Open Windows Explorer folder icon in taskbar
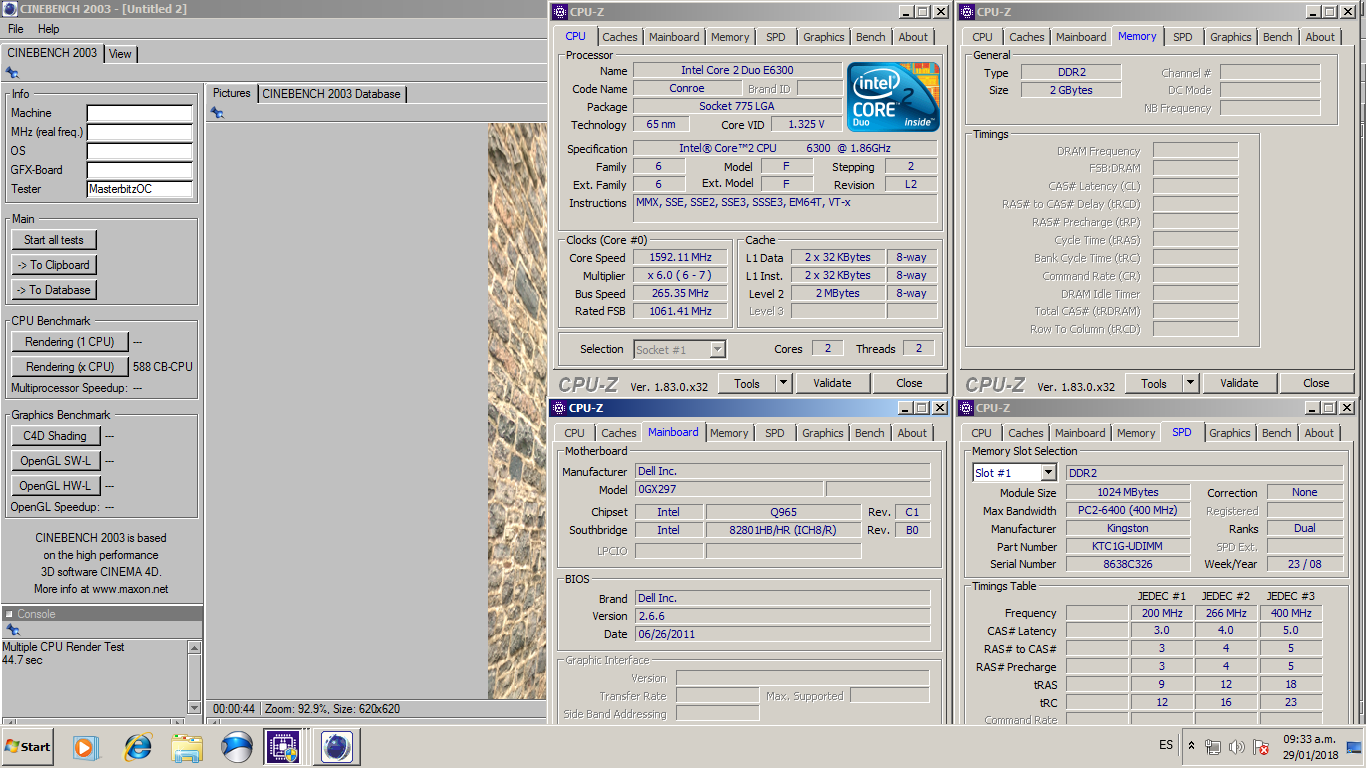The height and width of the screenshot is (768, 1366). pos(187,746)
